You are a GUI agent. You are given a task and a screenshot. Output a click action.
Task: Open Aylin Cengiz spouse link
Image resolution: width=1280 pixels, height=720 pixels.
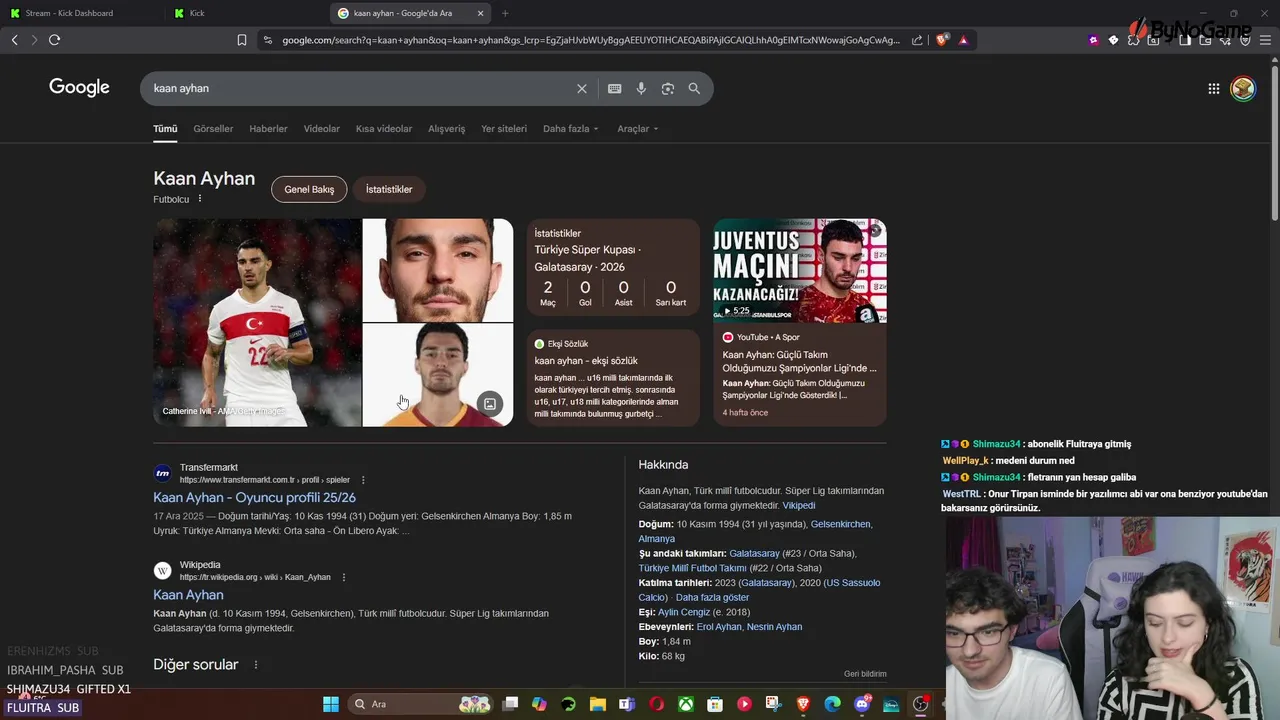tap(684, 612)
